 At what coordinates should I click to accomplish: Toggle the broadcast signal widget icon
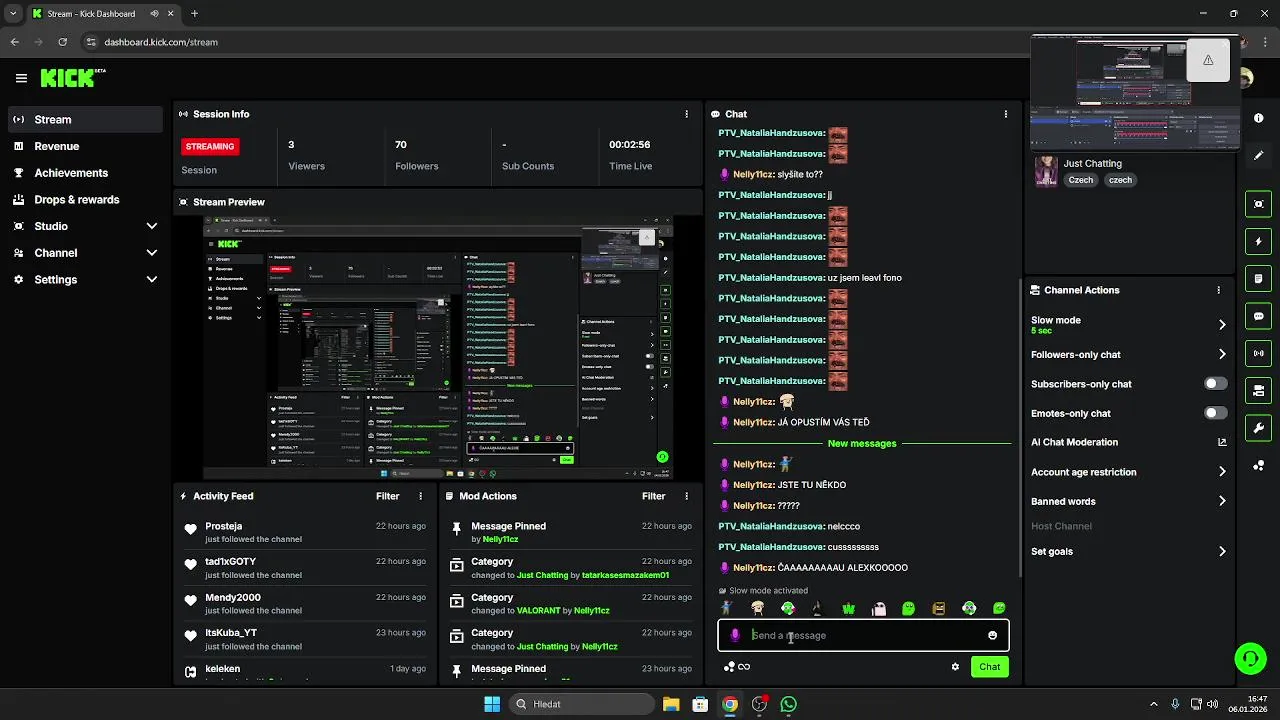click(x=1258, y=353)
